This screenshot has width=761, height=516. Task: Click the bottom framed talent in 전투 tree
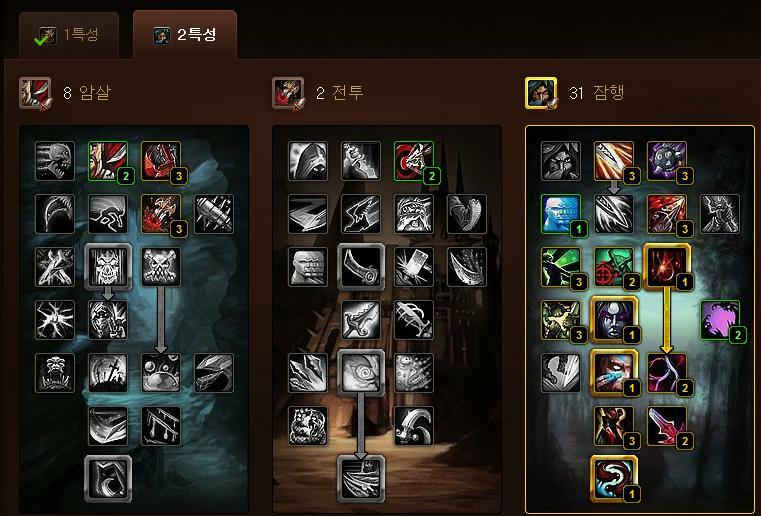(x=361, y=478)
